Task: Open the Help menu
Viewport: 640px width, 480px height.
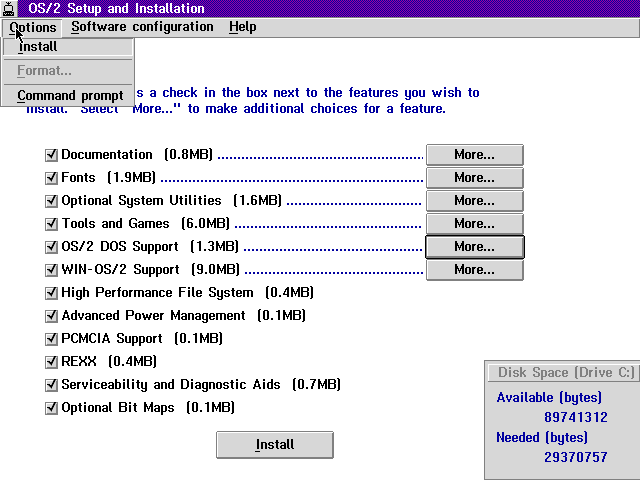Action: [x=242, y=27]
